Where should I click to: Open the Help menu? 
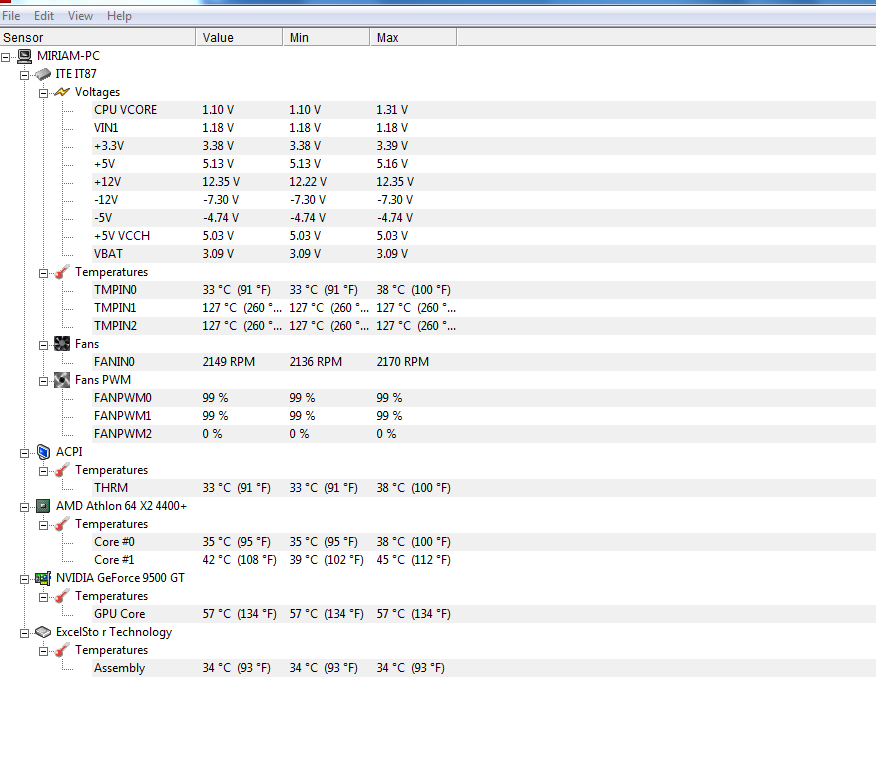click(x=119, y=16)
